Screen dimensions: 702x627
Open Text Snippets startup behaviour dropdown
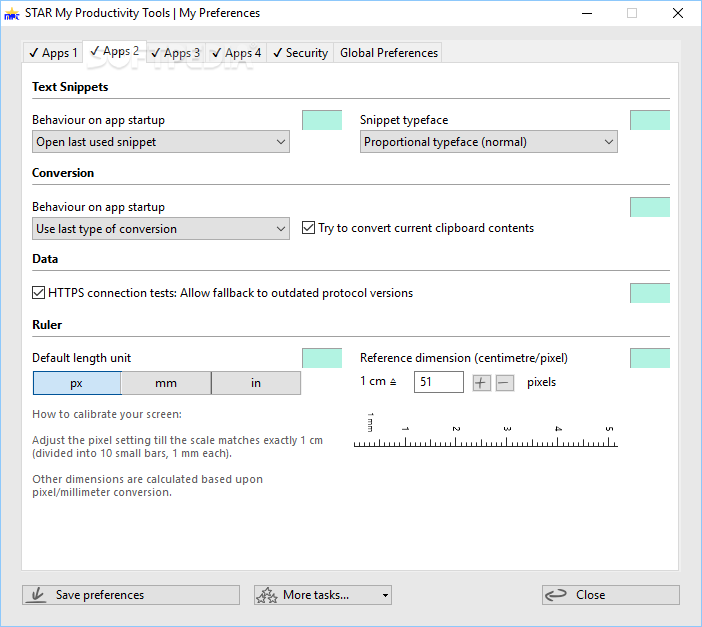[x=161, y=142]
